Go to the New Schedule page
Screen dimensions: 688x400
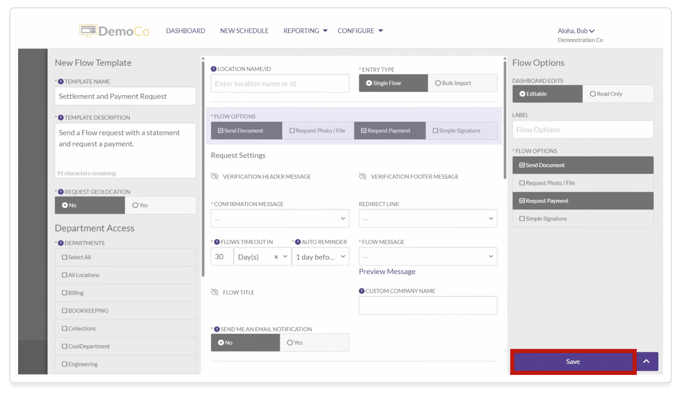tap(244, 31)
